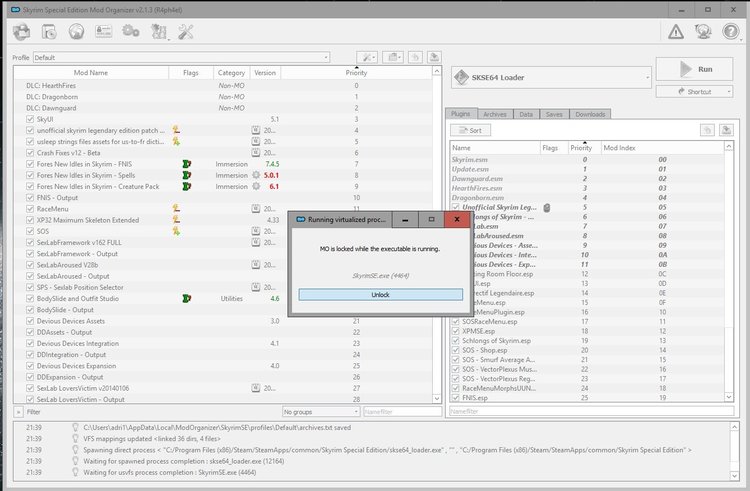
Task: Select the Schlongs of Skyrim.esp plugin row
Action: [x=588, y=340]
